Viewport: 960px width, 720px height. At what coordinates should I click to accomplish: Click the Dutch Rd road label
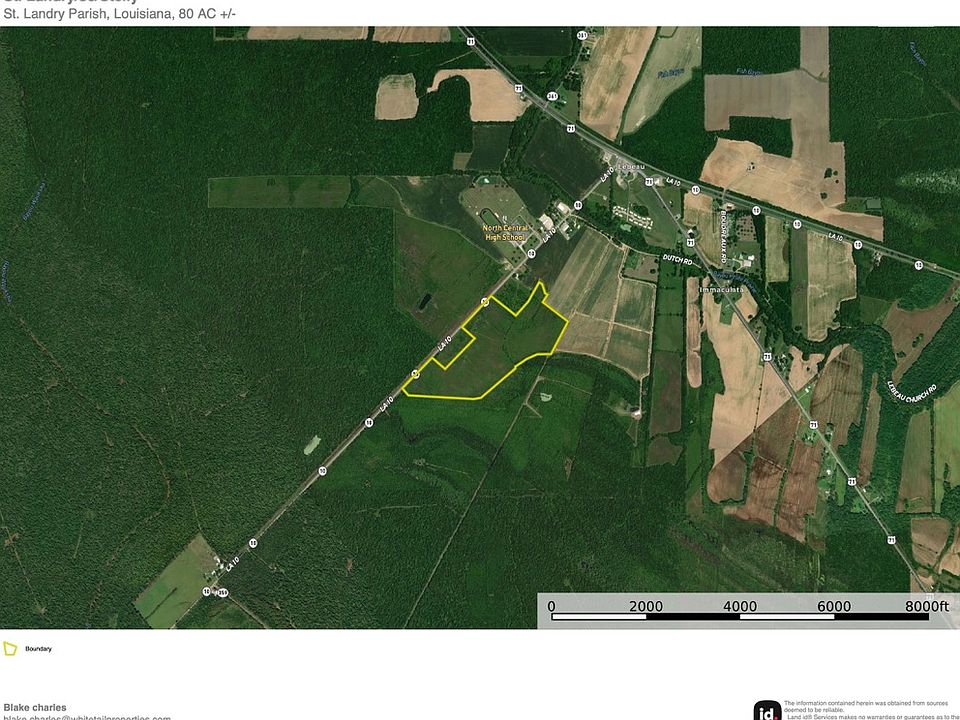pyautogui.click(x=677, y=260)
